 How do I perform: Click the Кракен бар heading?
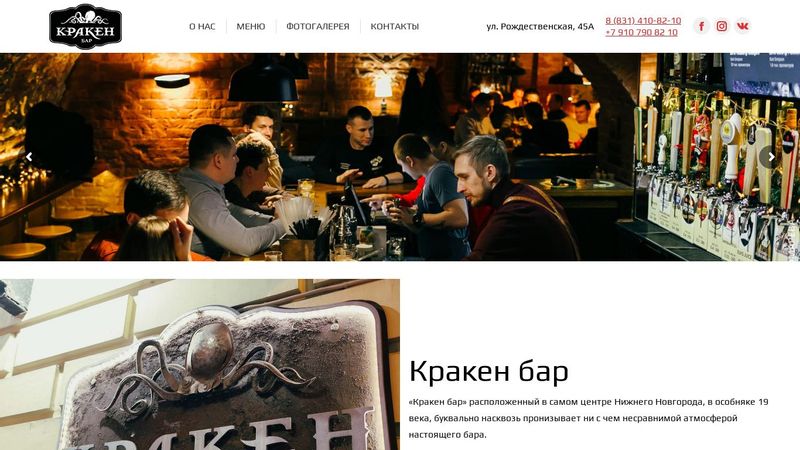488,371
